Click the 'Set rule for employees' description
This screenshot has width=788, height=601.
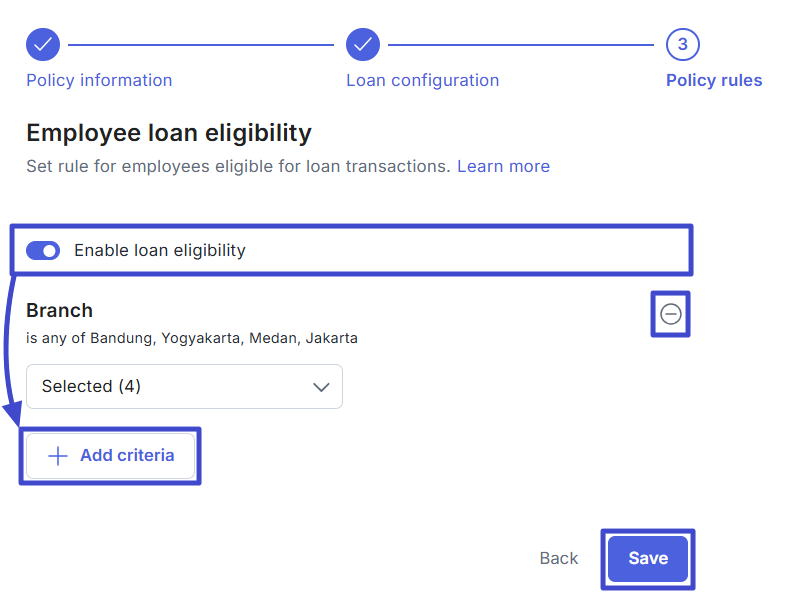coord(238,166)
